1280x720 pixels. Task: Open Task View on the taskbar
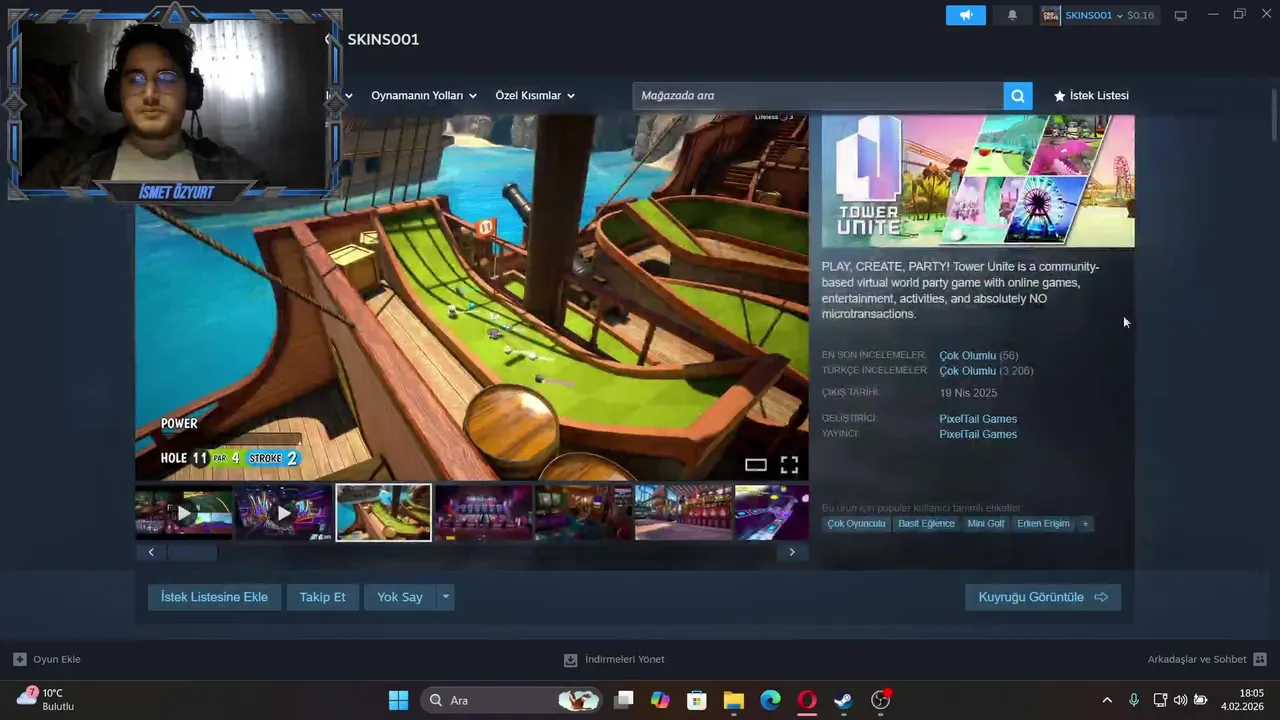(623, 700)
